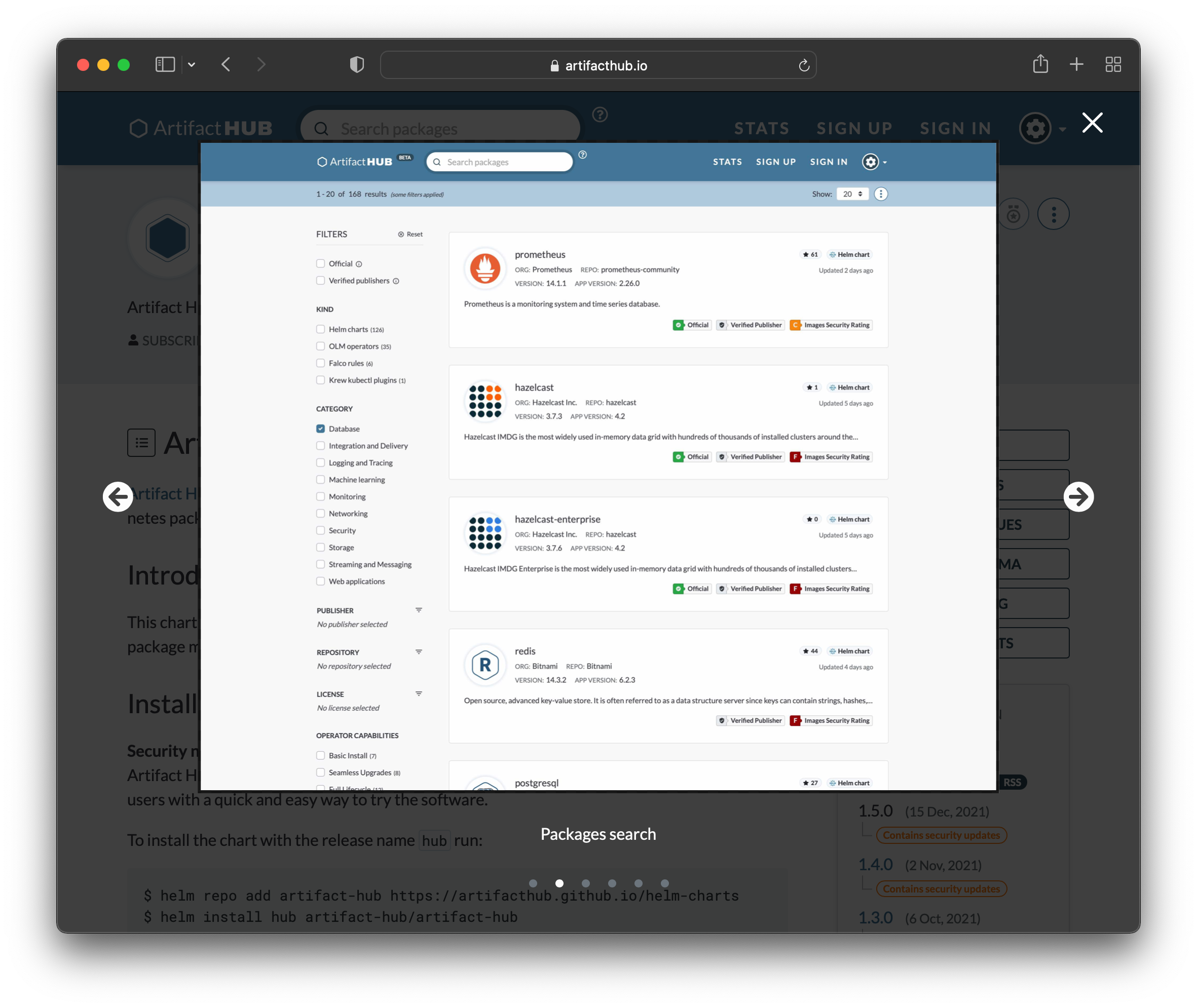The width and height of the screenshot is (1197, 1008).
Task: Click the carousel navigation dot indicator
Action: pyautogui.click(x=559, y=882)
